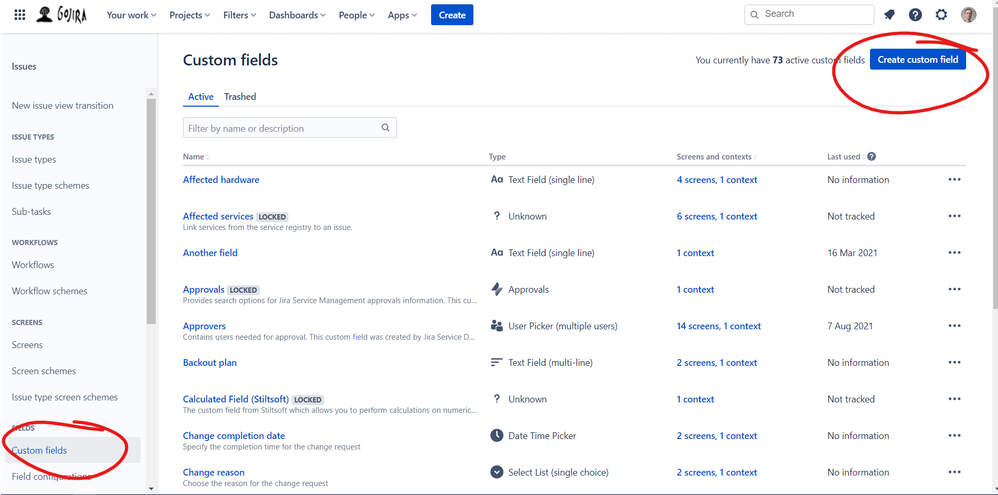Image resolution: width=998 pixels, height=495 pixels.
Task: Open more actions for Approvers
Action: tap(954, 326)
